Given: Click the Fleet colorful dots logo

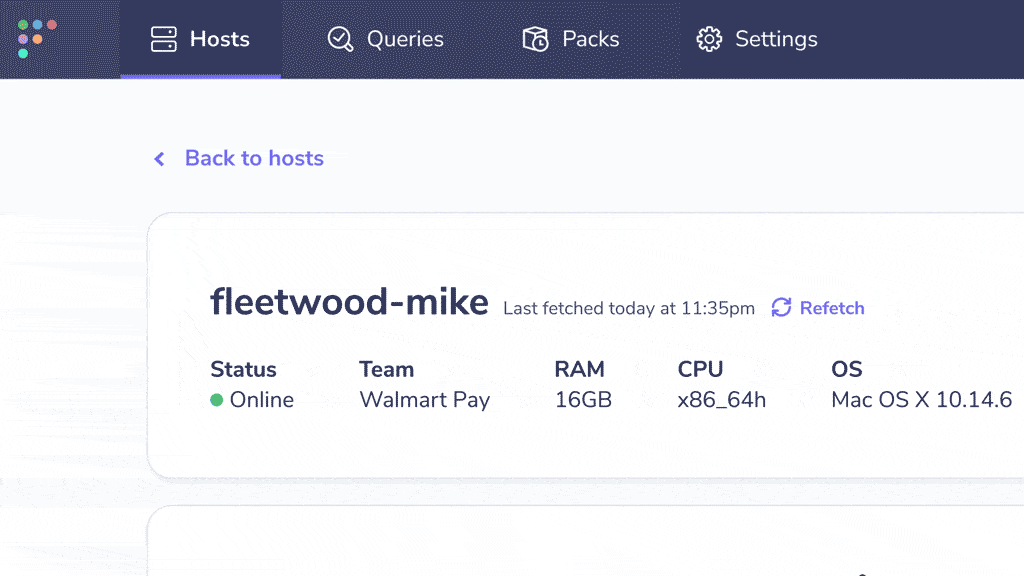Looking at the screenshot, I should [x=37, y=39].
